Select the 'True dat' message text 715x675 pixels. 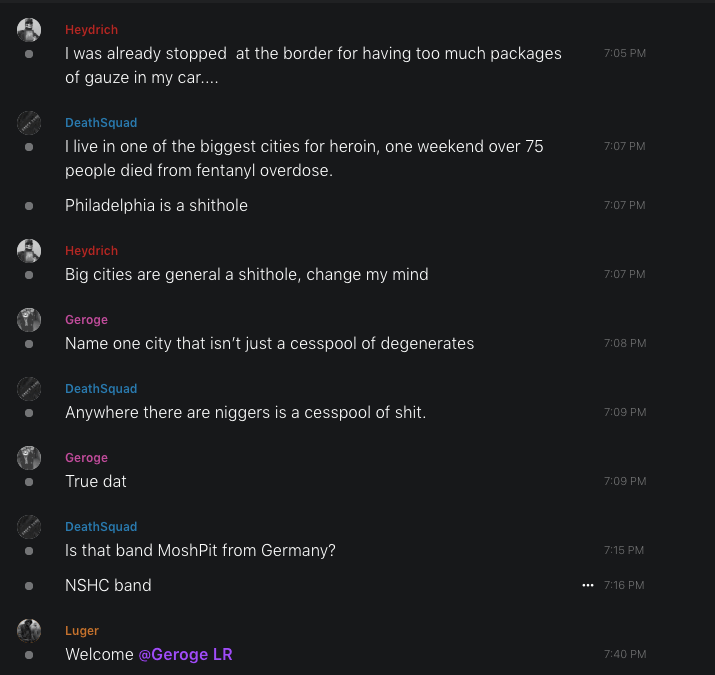pos(96,481)
